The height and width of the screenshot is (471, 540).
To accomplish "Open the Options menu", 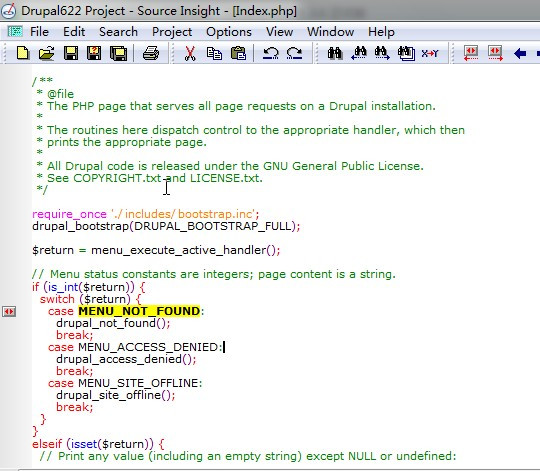I will [x=229, y=32].
